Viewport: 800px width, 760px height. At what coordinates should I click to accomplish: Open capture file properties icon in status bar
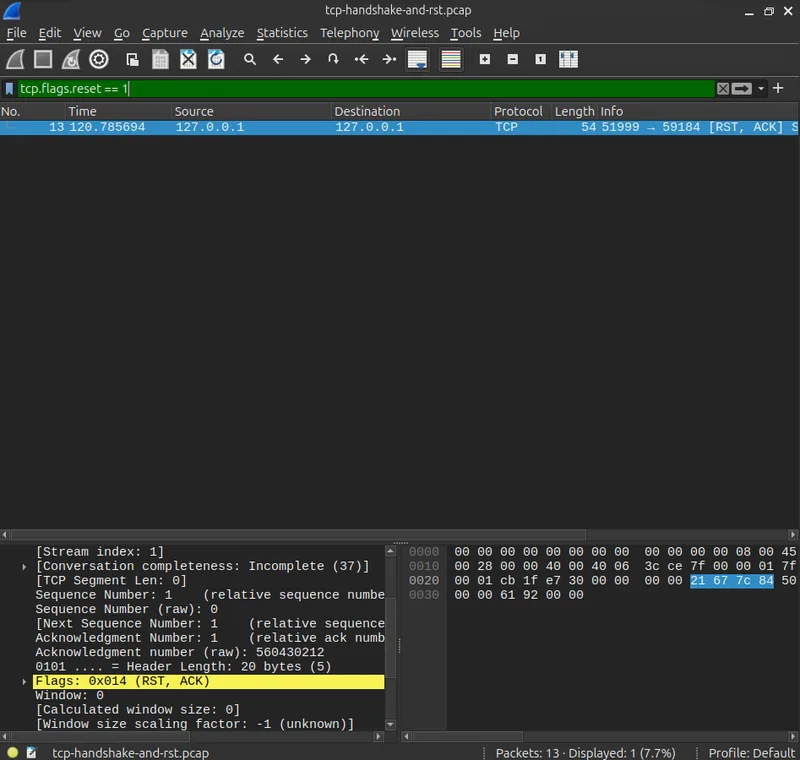coord(32,752)
